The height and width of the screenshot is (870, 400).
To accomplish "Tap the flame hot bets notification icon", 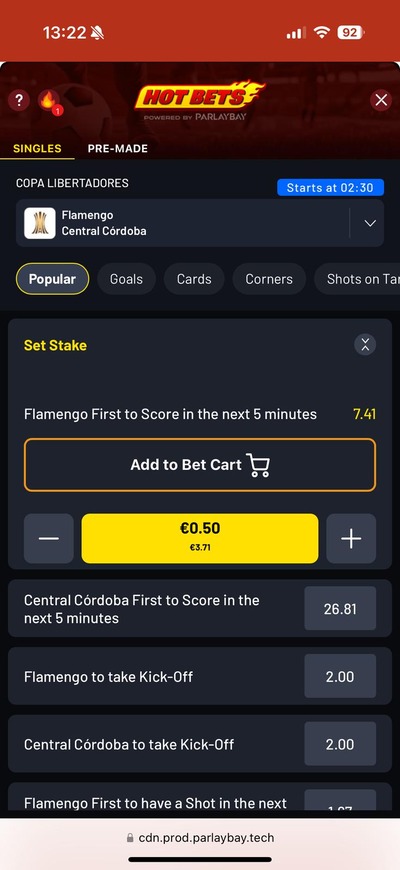I will coord(49,101).
